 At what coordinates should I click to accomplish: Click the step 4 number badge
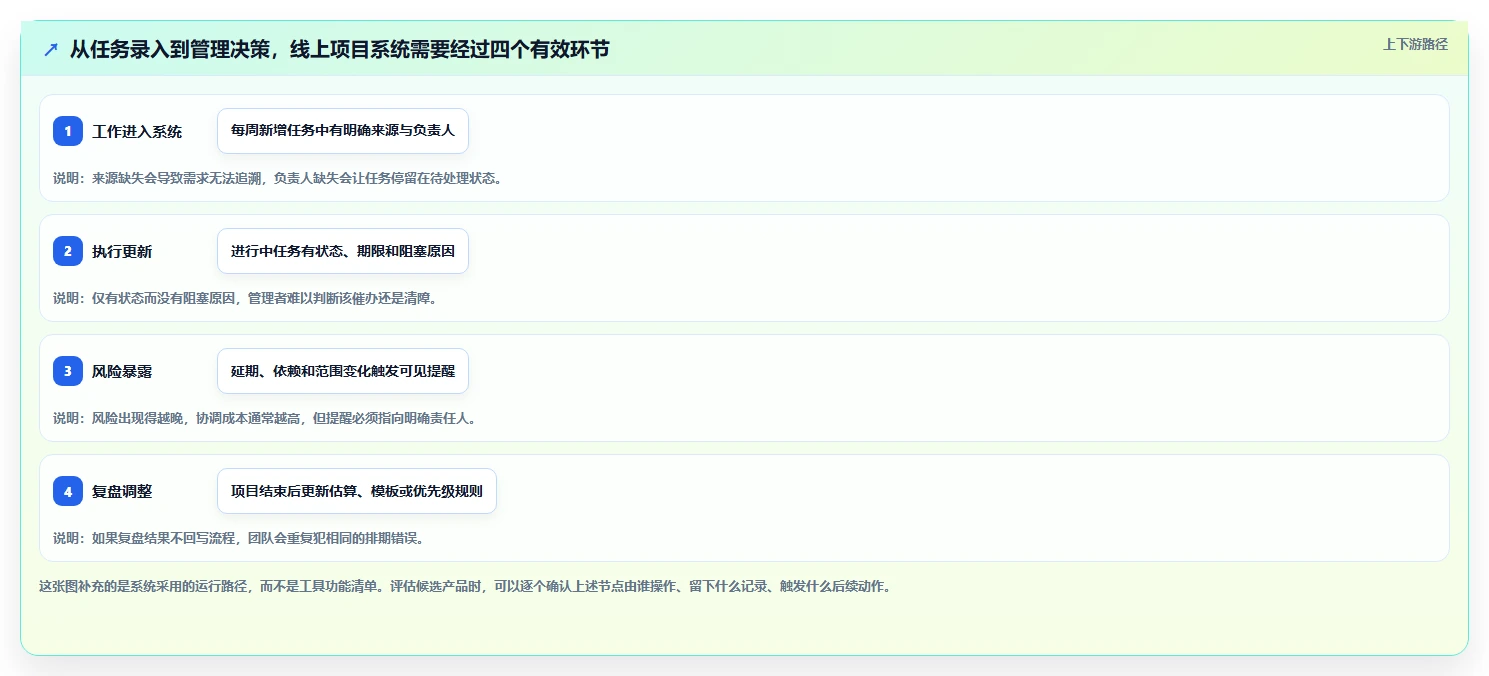68,491
